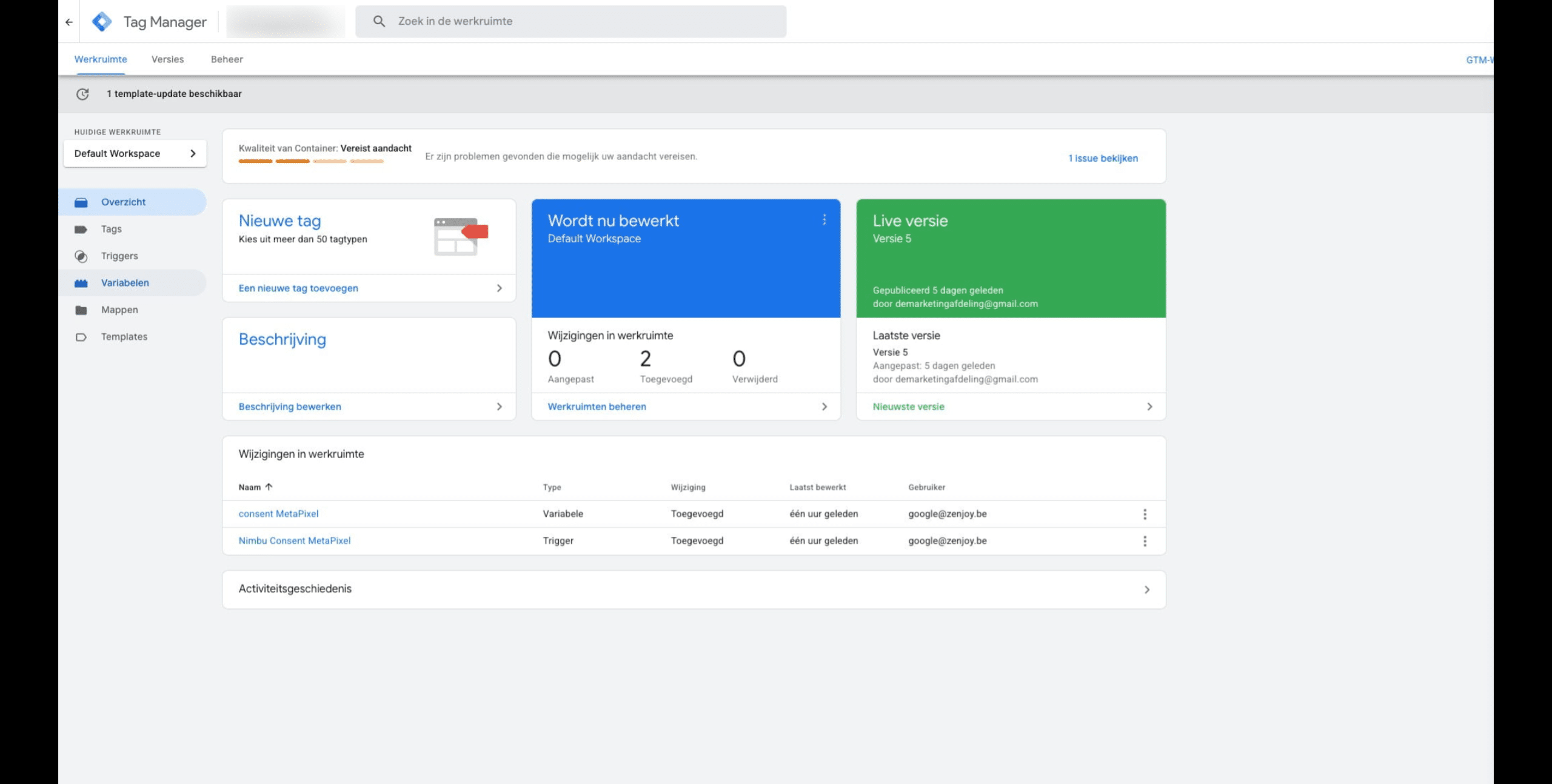
Task: Switch to the Beheer tab
Action: (226, 59)
